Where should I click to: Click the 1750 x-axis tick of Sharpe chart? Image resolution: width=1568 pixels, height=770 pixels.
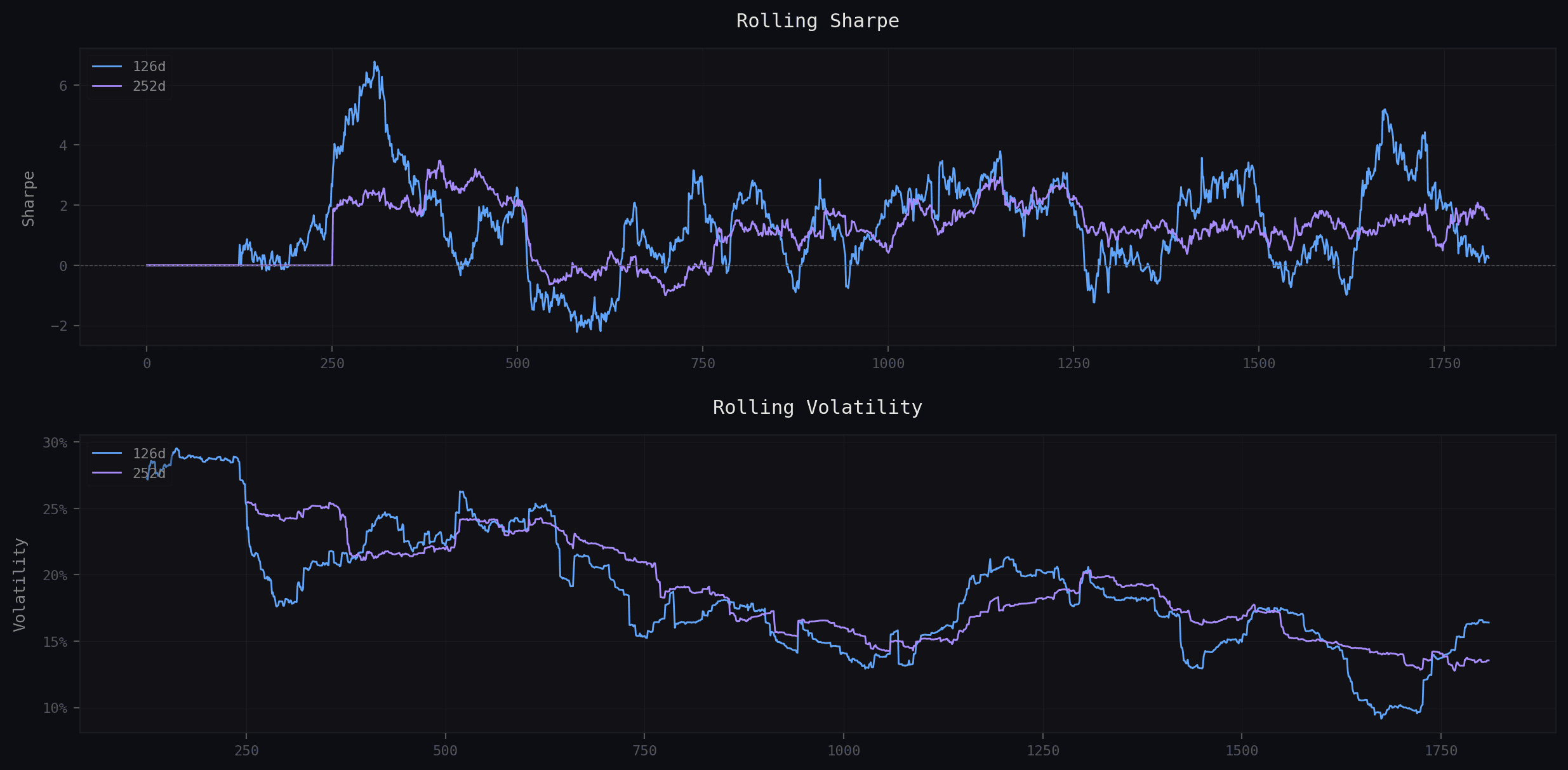coord(1444,364)
